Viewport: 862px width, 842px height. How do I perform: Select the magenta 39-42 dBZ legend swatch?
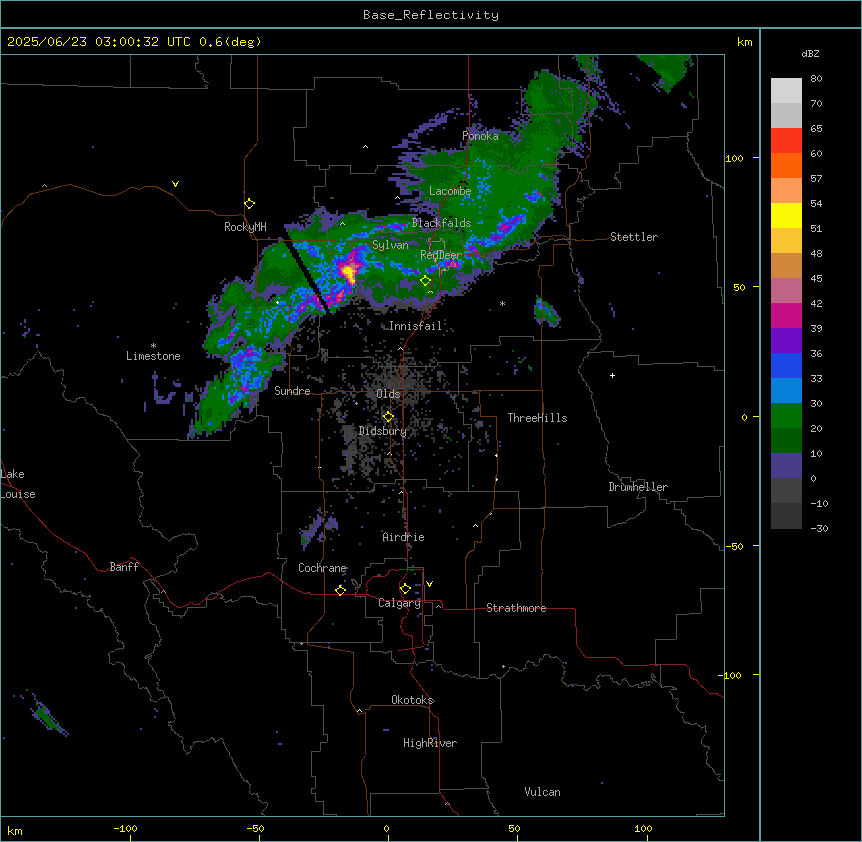tap(786, 315)
